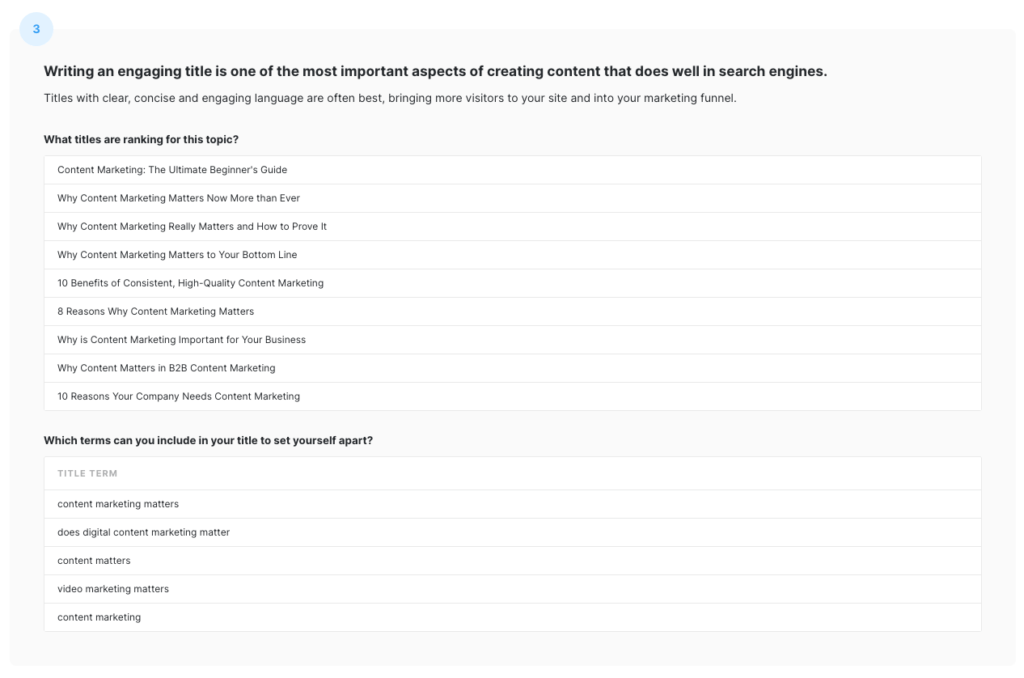Select '10 Reasons Your Company Needs Content Marketing'
The image size is (1024, 678).
tap(178, 396)
